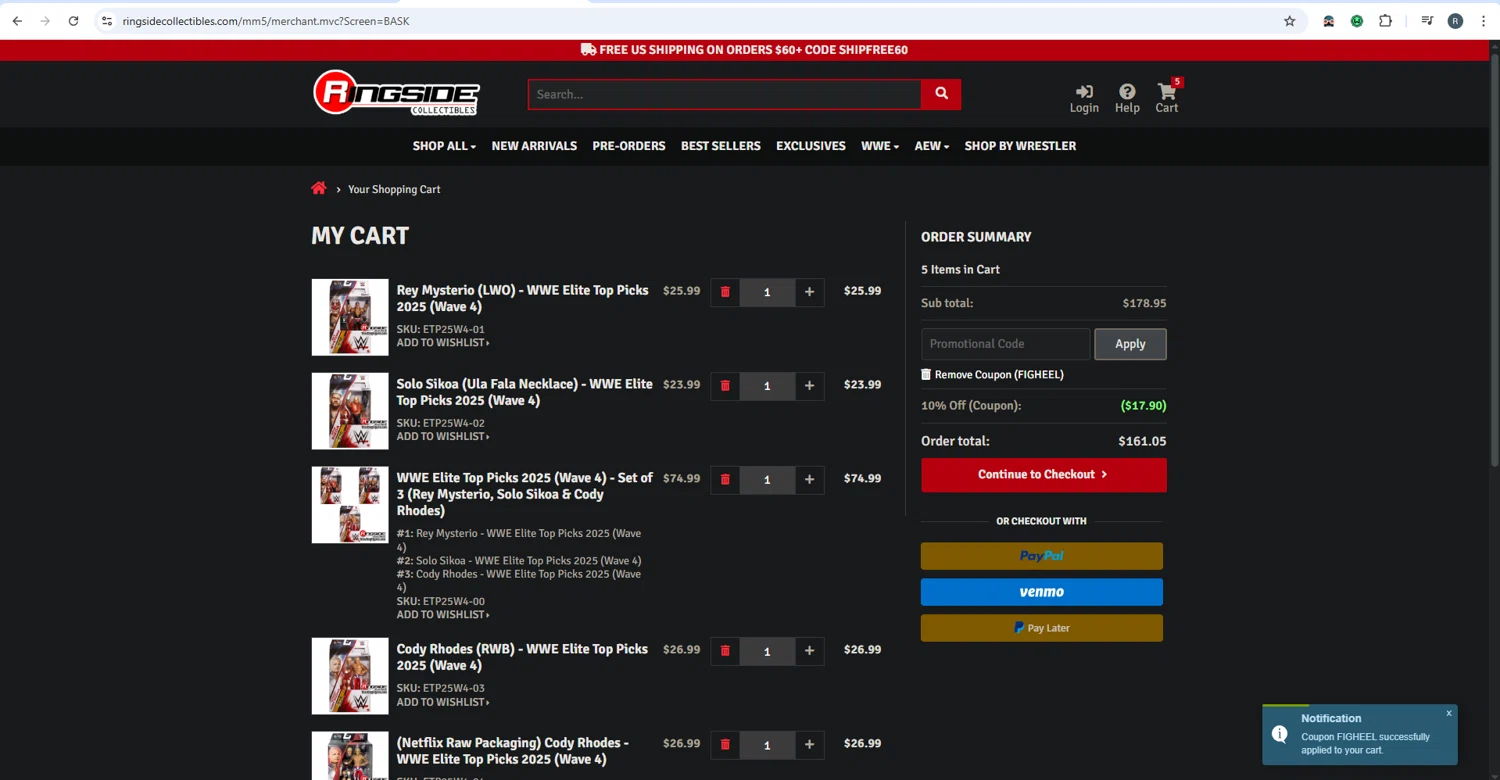Click the browser address bar URL
Screen dimensions: 1500x780
point(266,21)
